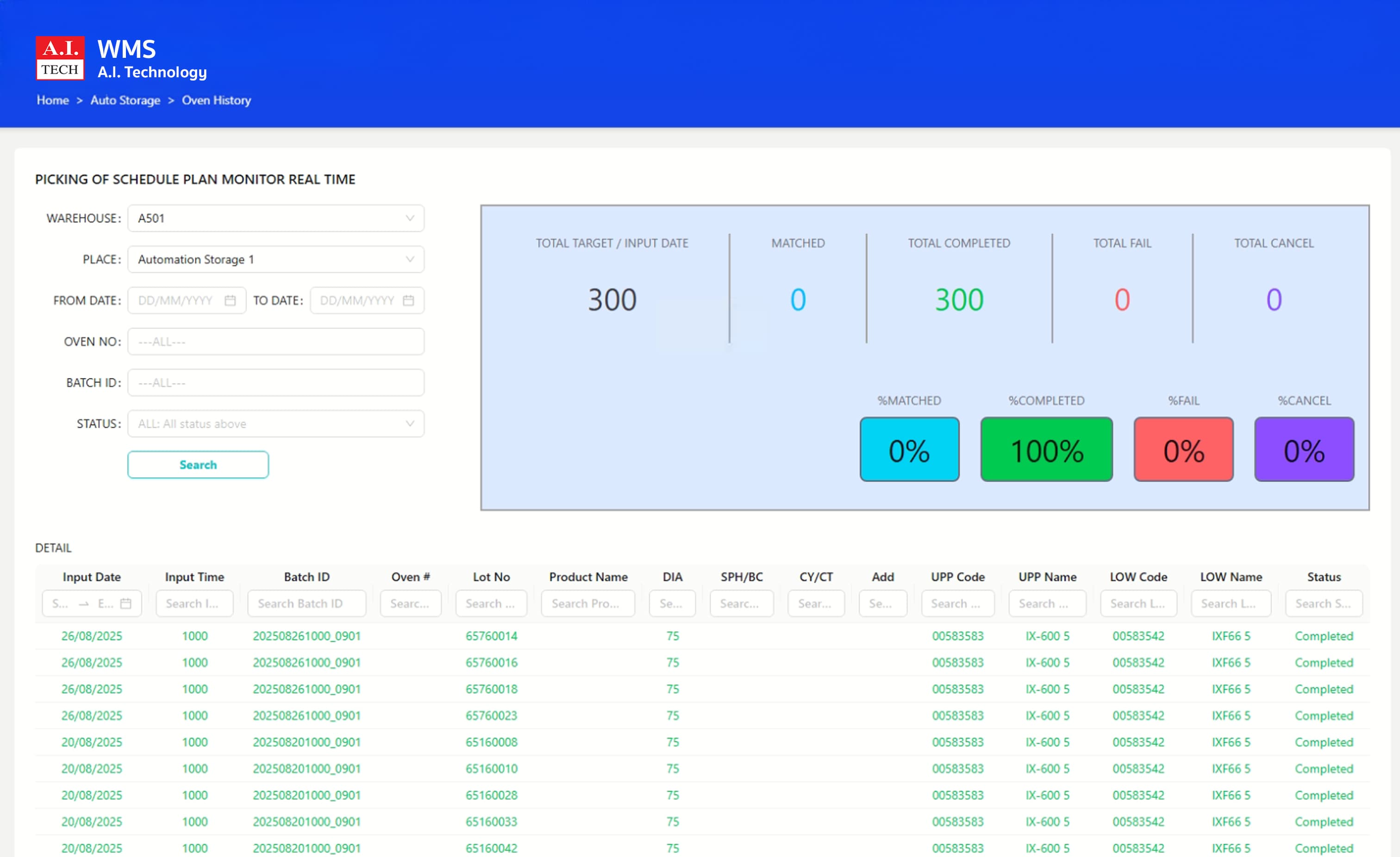Viewport: 1400px width, 857px height.
Task: Click the purple %CANCEL 0% box
Action: click(x=1304, y=449)
